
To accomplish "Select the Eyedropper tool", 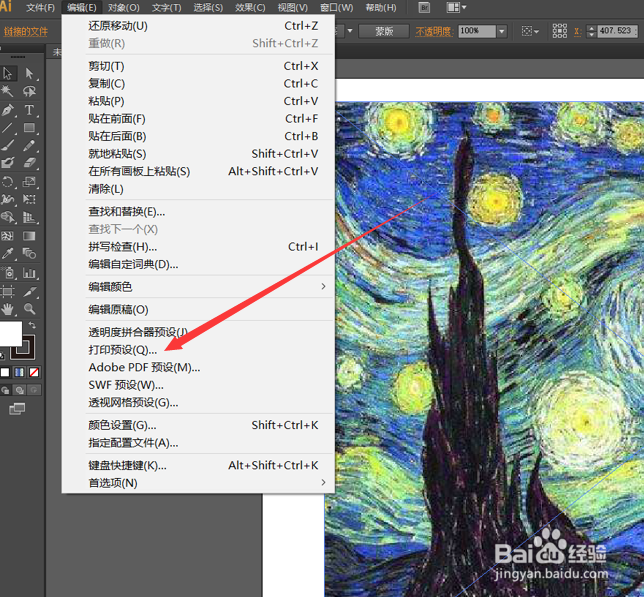I will click(7, 254).
